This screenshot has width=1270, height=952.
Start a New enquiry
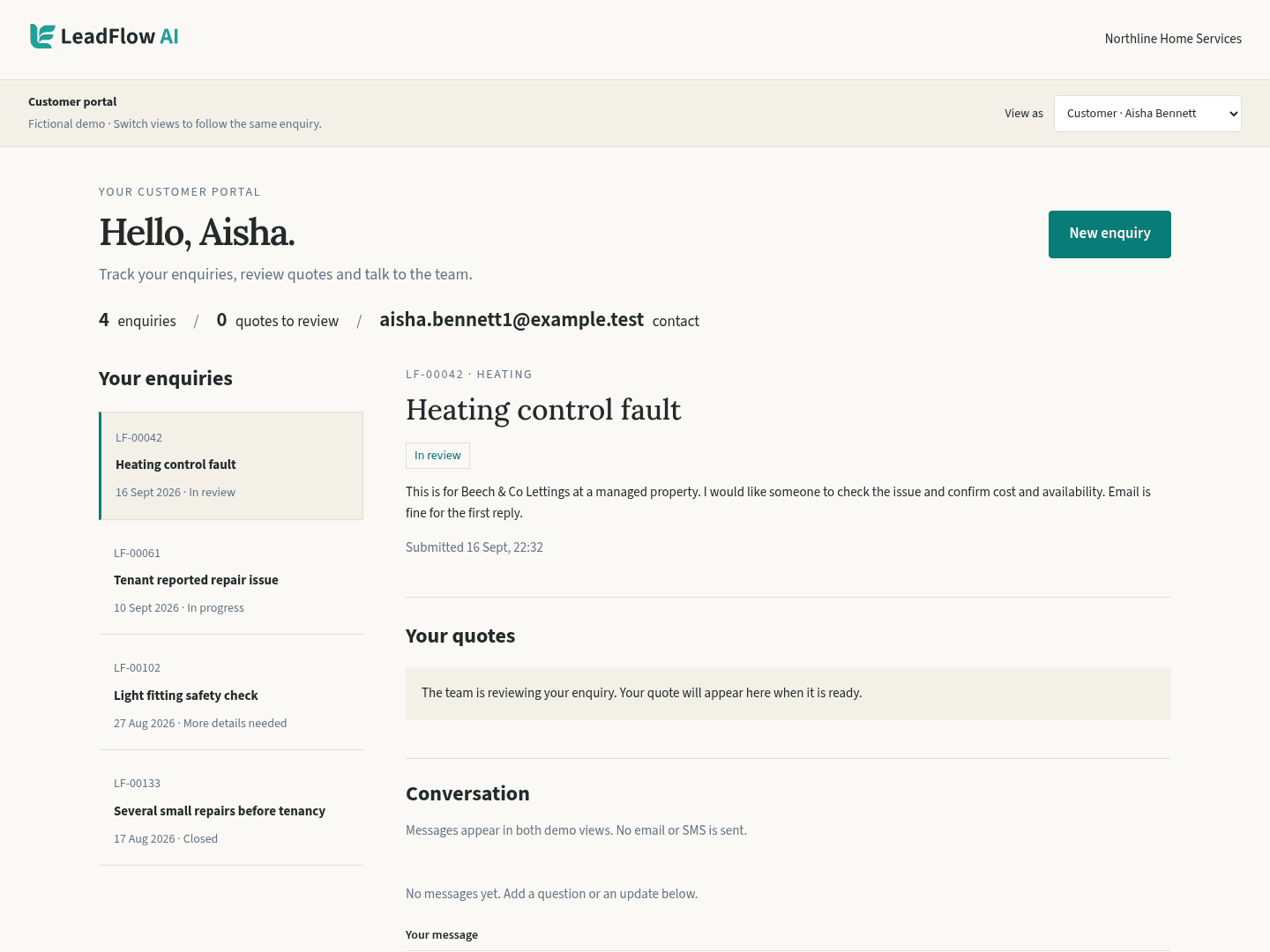(1109, 234)
